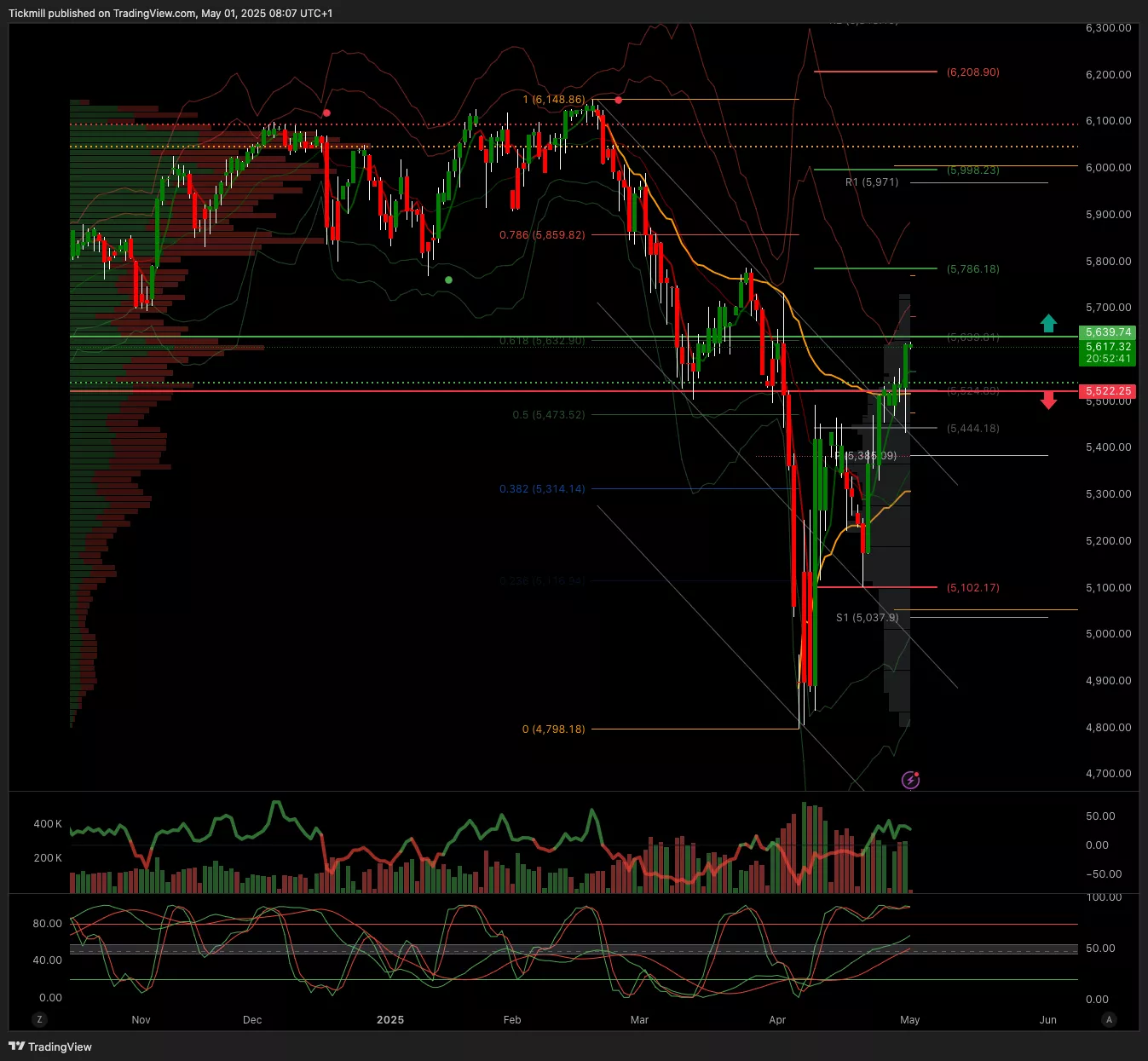The height and width of the screenshot is (1061, 1148).
Task: Click the purple lightning bolt event icon
Action: pyautogui.click(x=910, y=780)
